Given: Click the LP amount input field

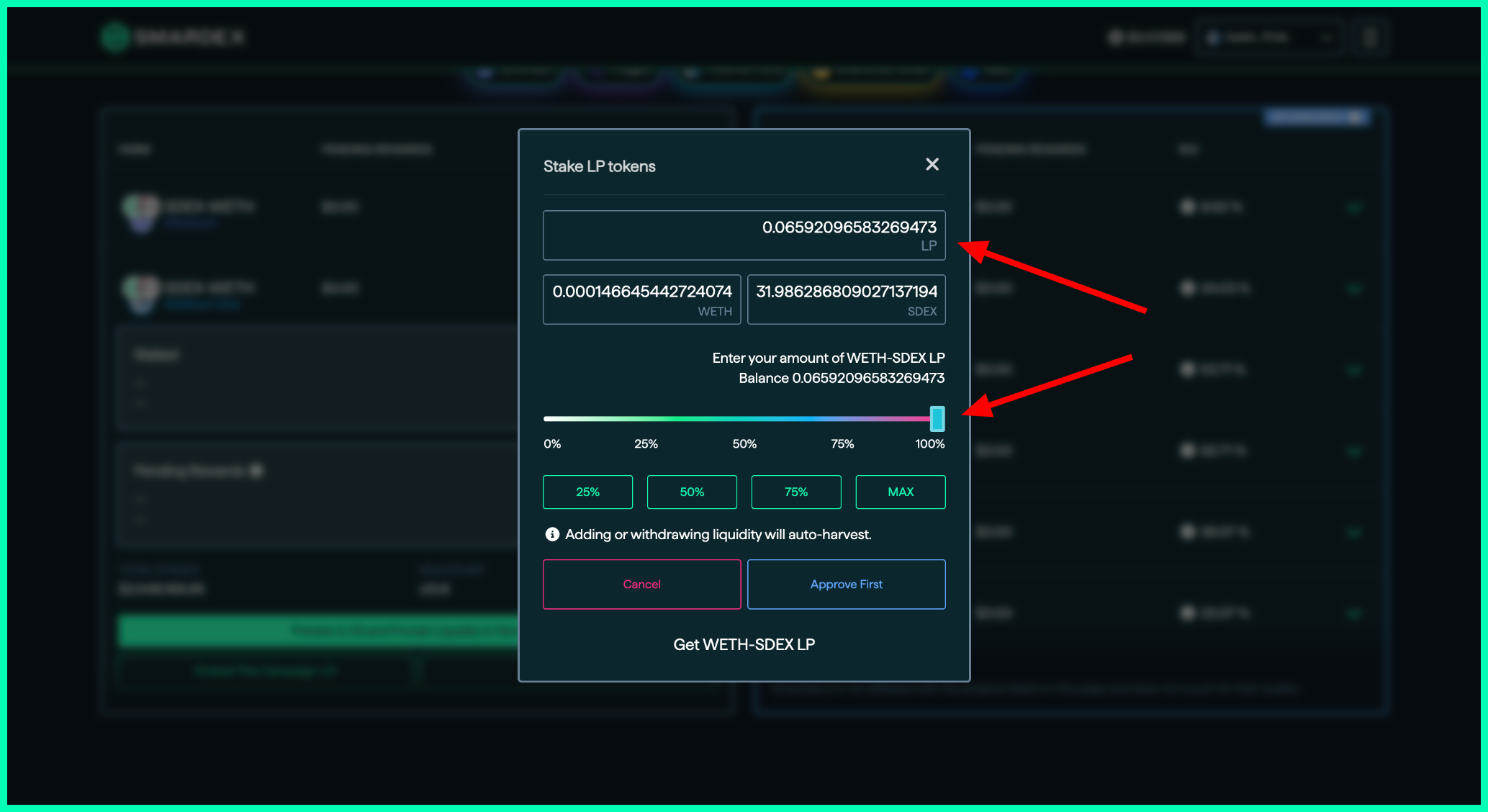Looking at the screenshot, I should (744, 235).
